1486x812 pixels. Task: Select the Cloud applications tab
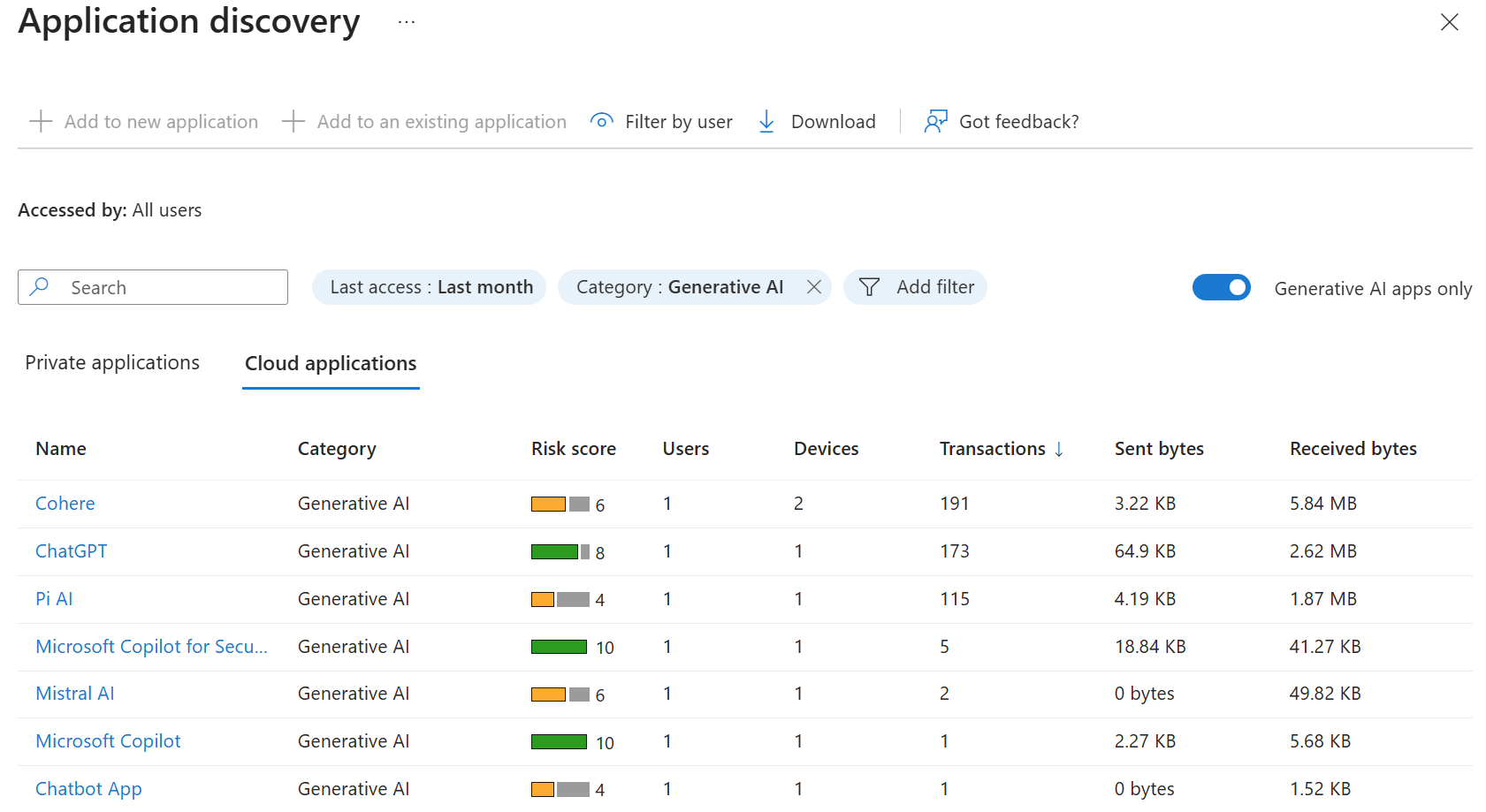(x=331, y=364)
